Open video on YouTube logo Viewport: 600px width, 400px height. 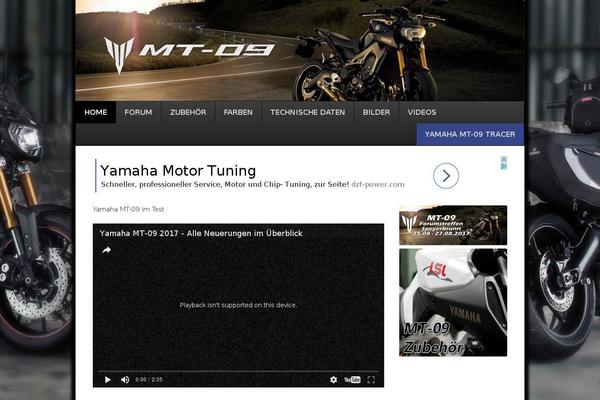[352, 379]
